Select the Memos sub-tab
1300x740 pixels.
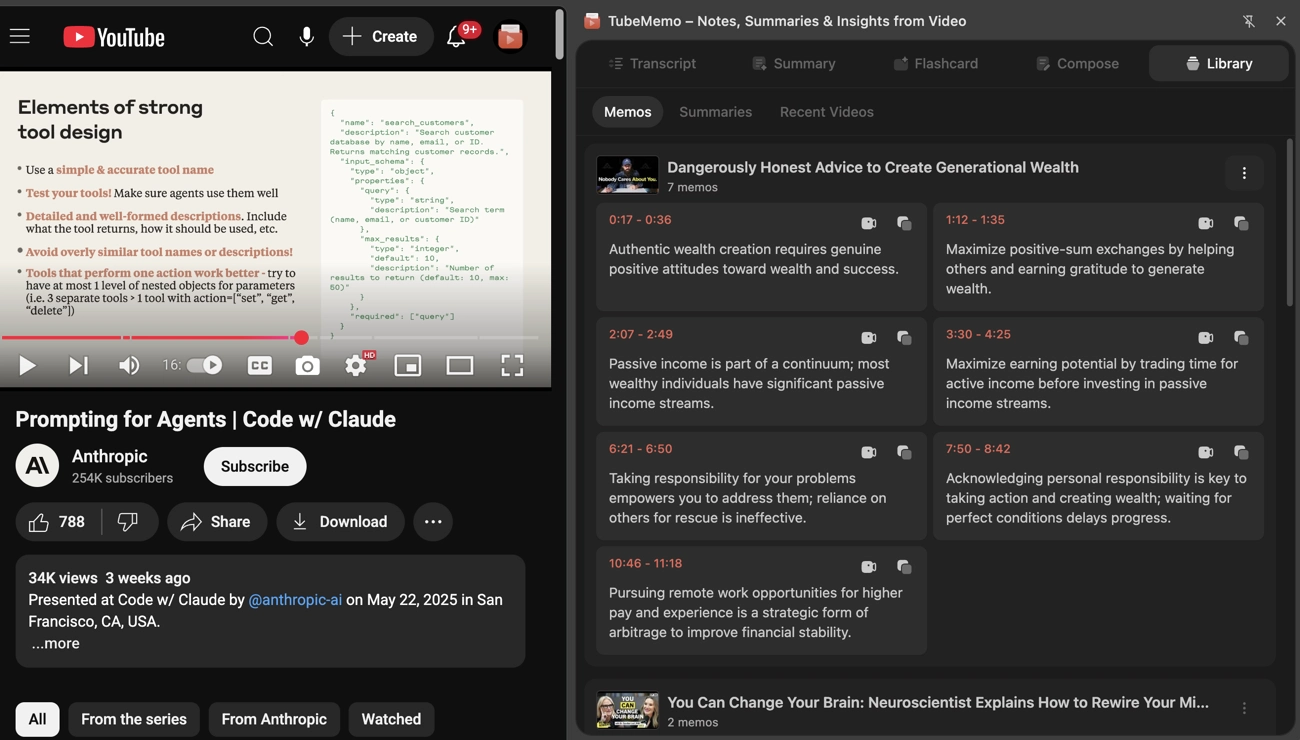pos(627,112)
